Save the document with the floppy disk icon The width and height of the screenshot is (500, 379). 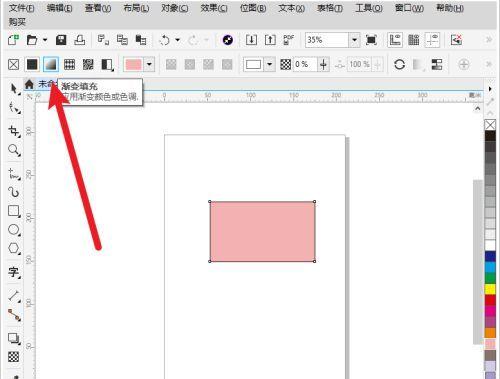61,40
